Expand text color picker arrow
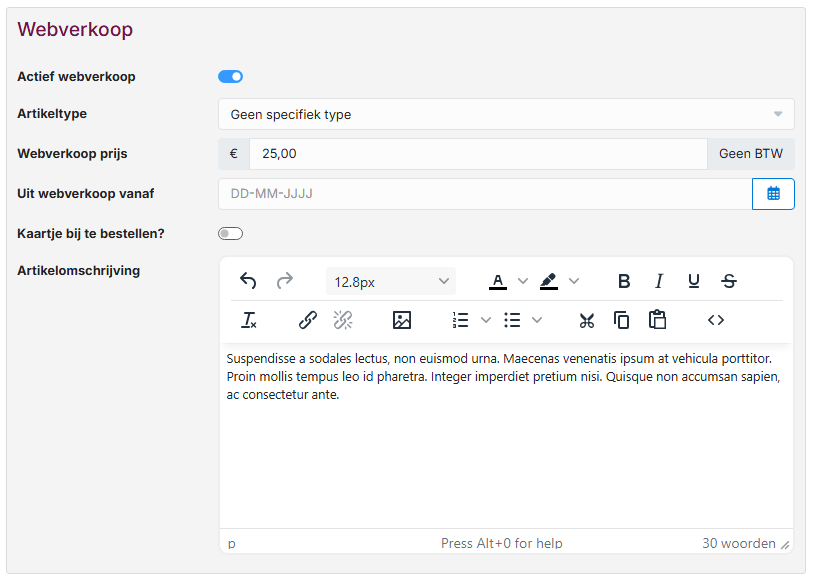The width and height of the screenshot is (813, 583). [x=522, y=281]
